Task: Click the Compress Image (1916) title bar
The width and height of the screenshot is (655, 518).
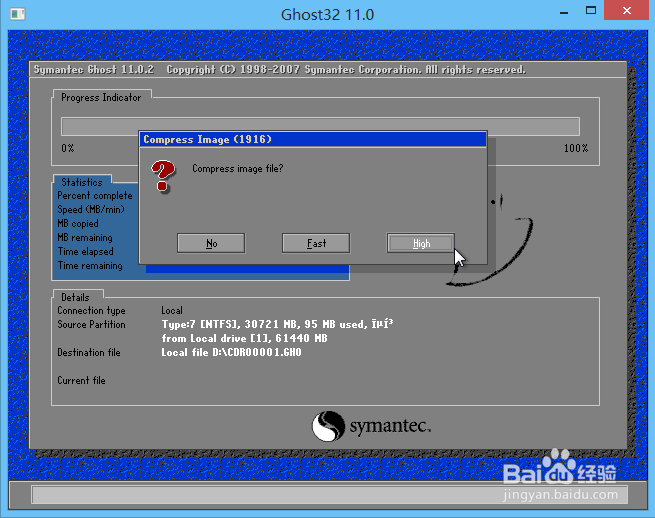Action: click(313, 139)
